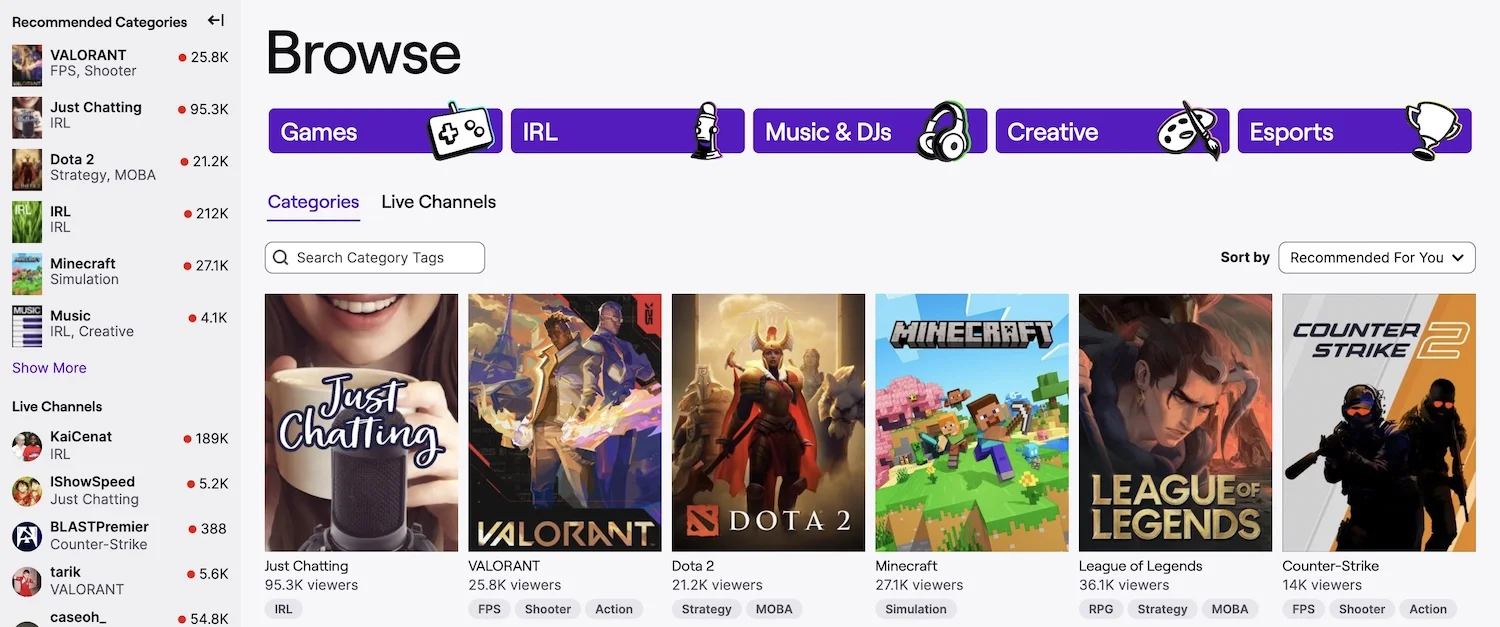Select the Minecraft sidebar category icon
The image size is (1500, 627).
(x=27, y=272)
